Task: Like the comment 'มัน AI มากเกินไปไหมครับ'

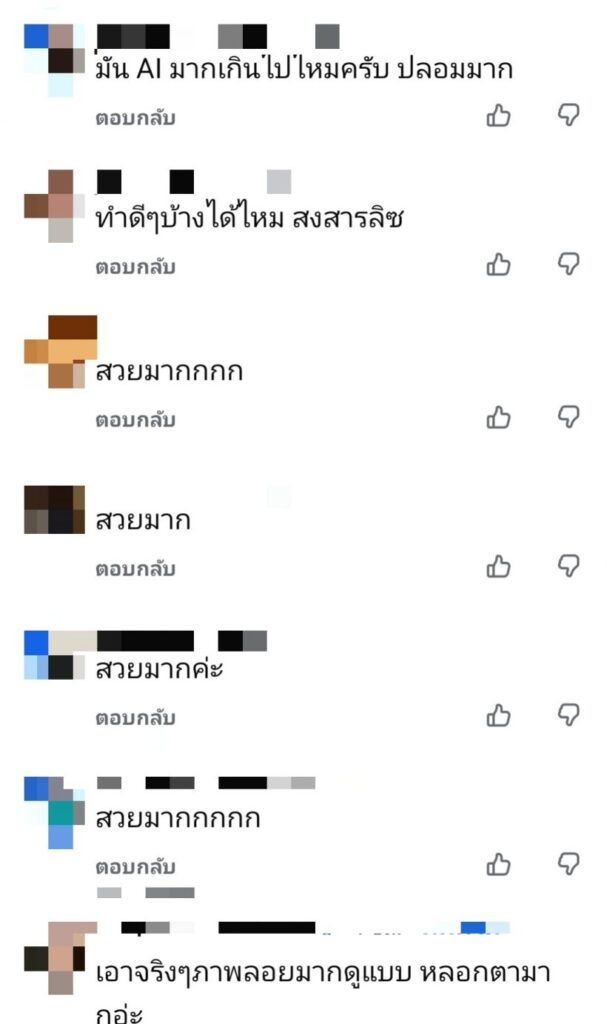Action: [499, 116]
